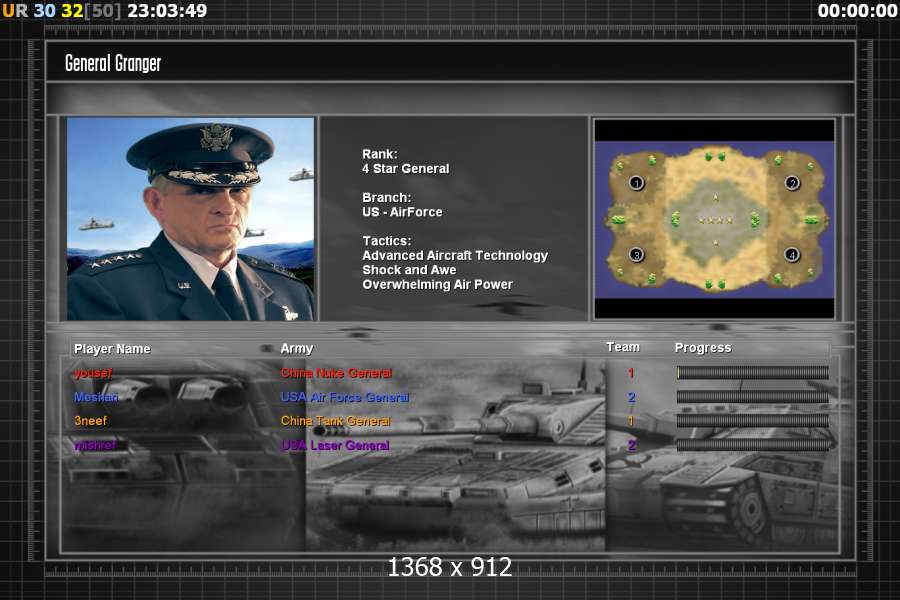The image size is (900, 600).
Task: Click the 23:03:49 clock readout
Action: click(167, 10)
